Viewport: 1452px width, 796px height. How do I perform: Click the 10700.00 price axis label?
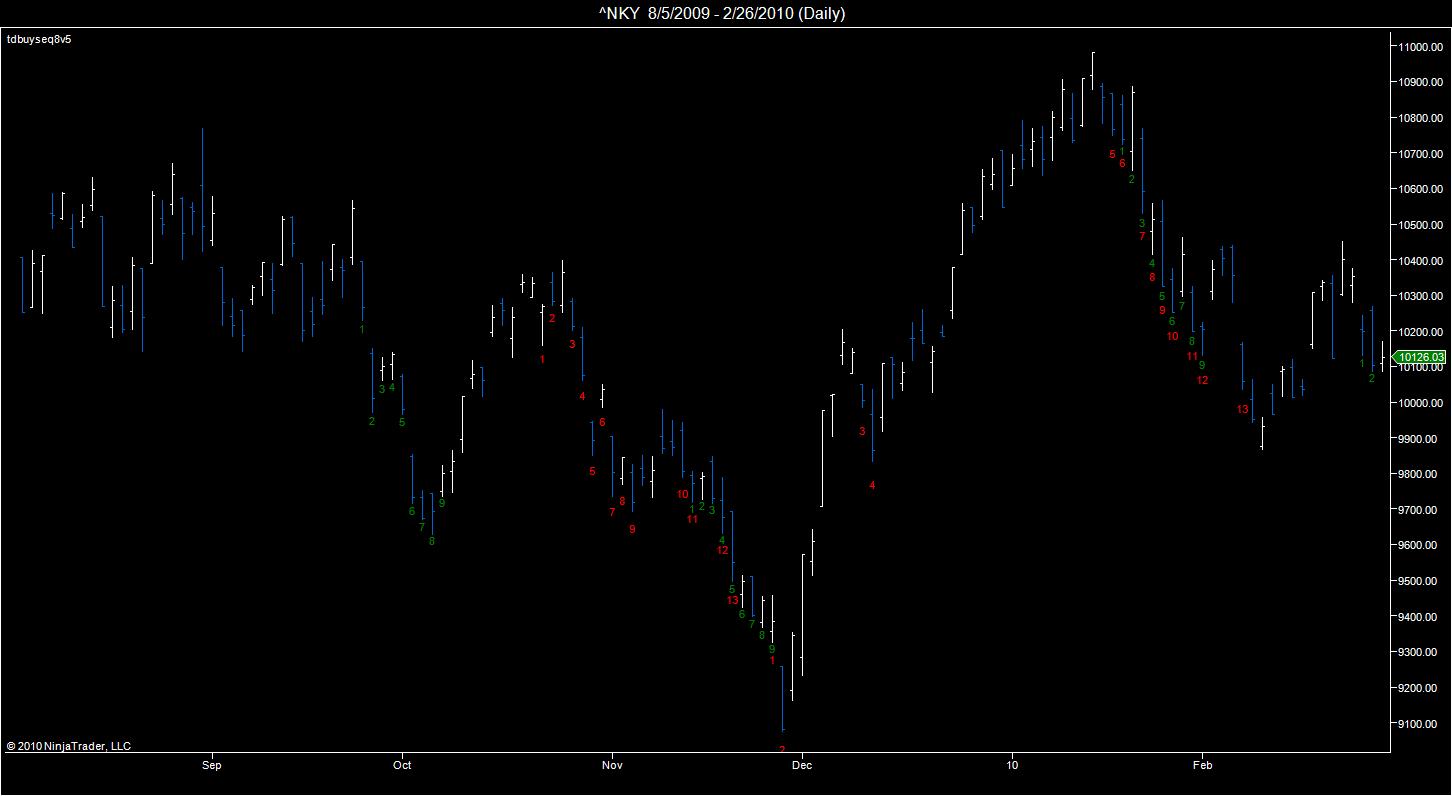1421,154
